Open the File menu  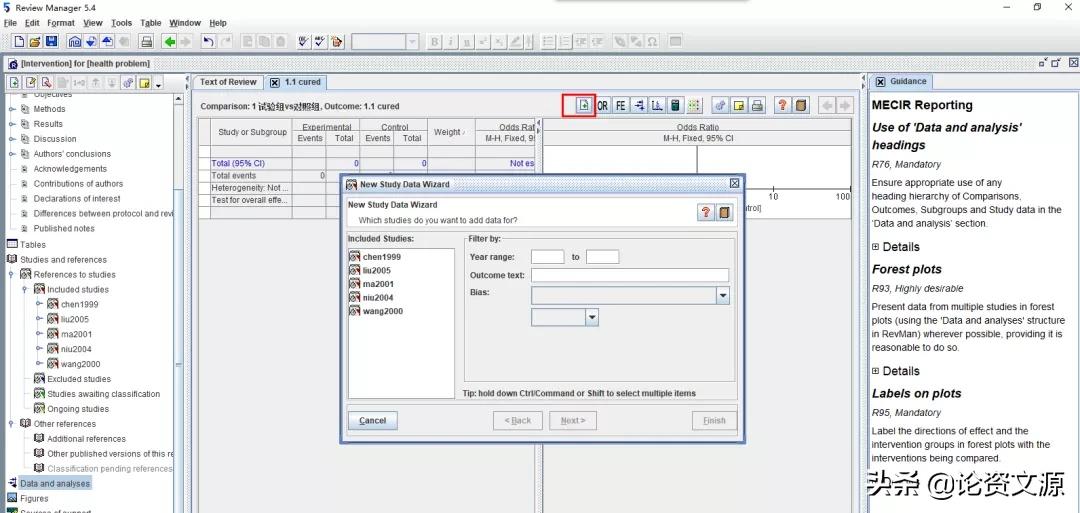click(10, 23)
